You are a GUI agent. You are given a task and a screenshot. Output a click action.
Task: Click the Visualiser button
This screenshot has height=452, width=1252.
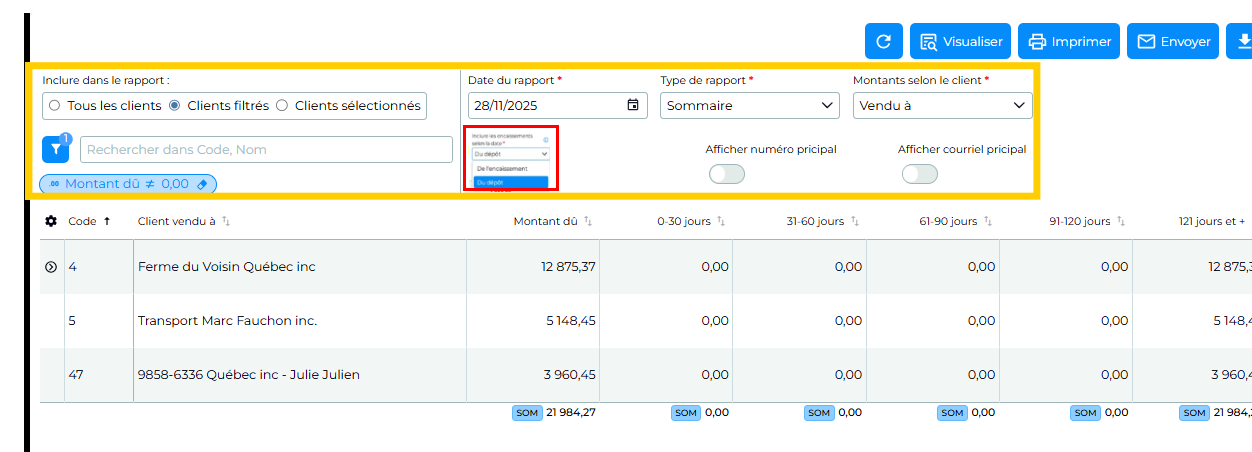click(960, 41)
